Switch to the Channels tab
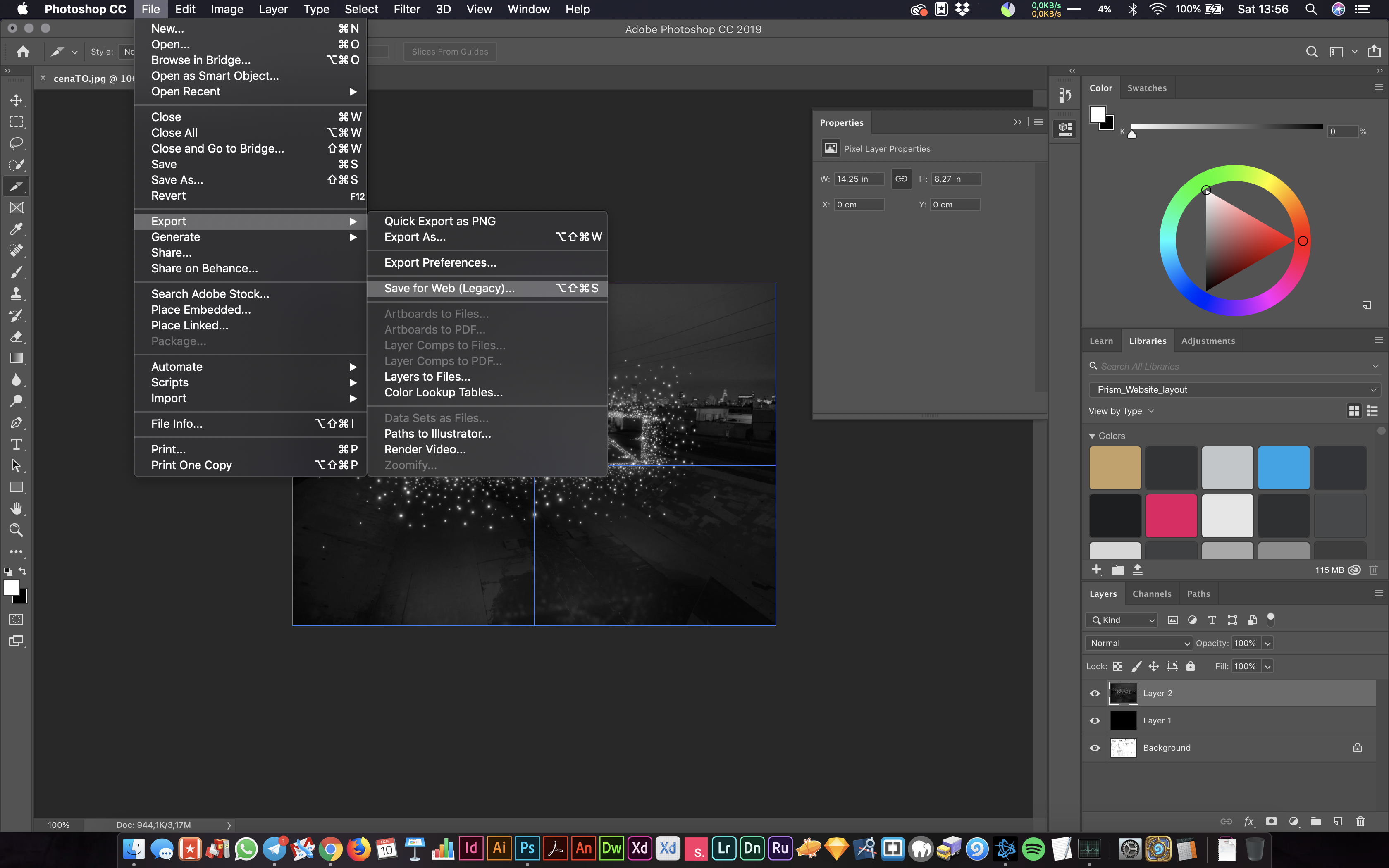The height and width of the screenshot is (868, 1389). pyautogui.click(x=1151, y=594)
